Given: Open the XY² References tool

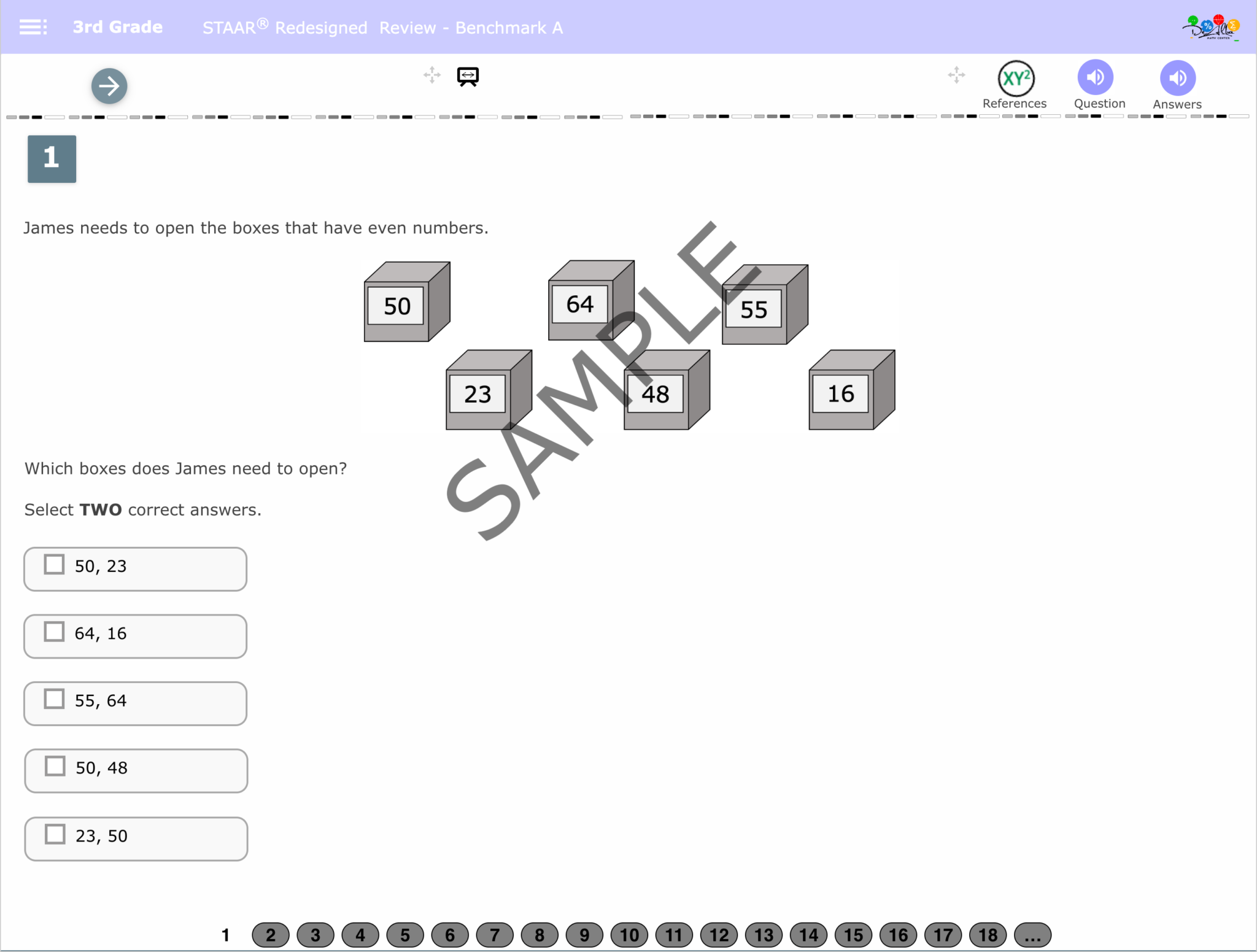Looking at the screenshot, I should (1016, 79).
